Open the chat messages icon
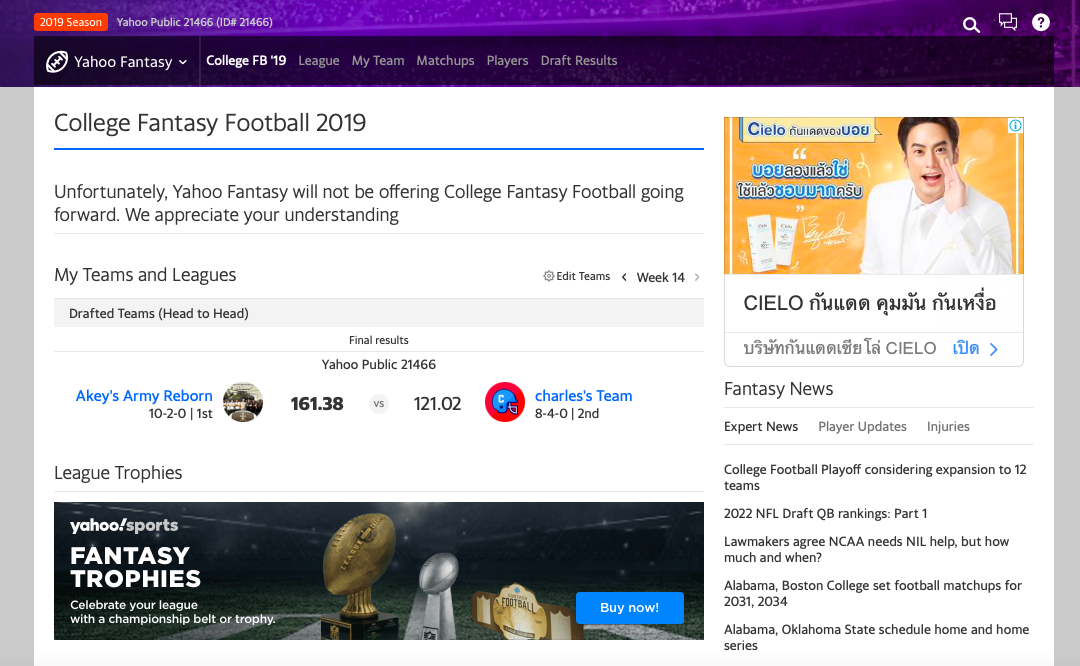1080x666 pixels. tap(1008, 22)
